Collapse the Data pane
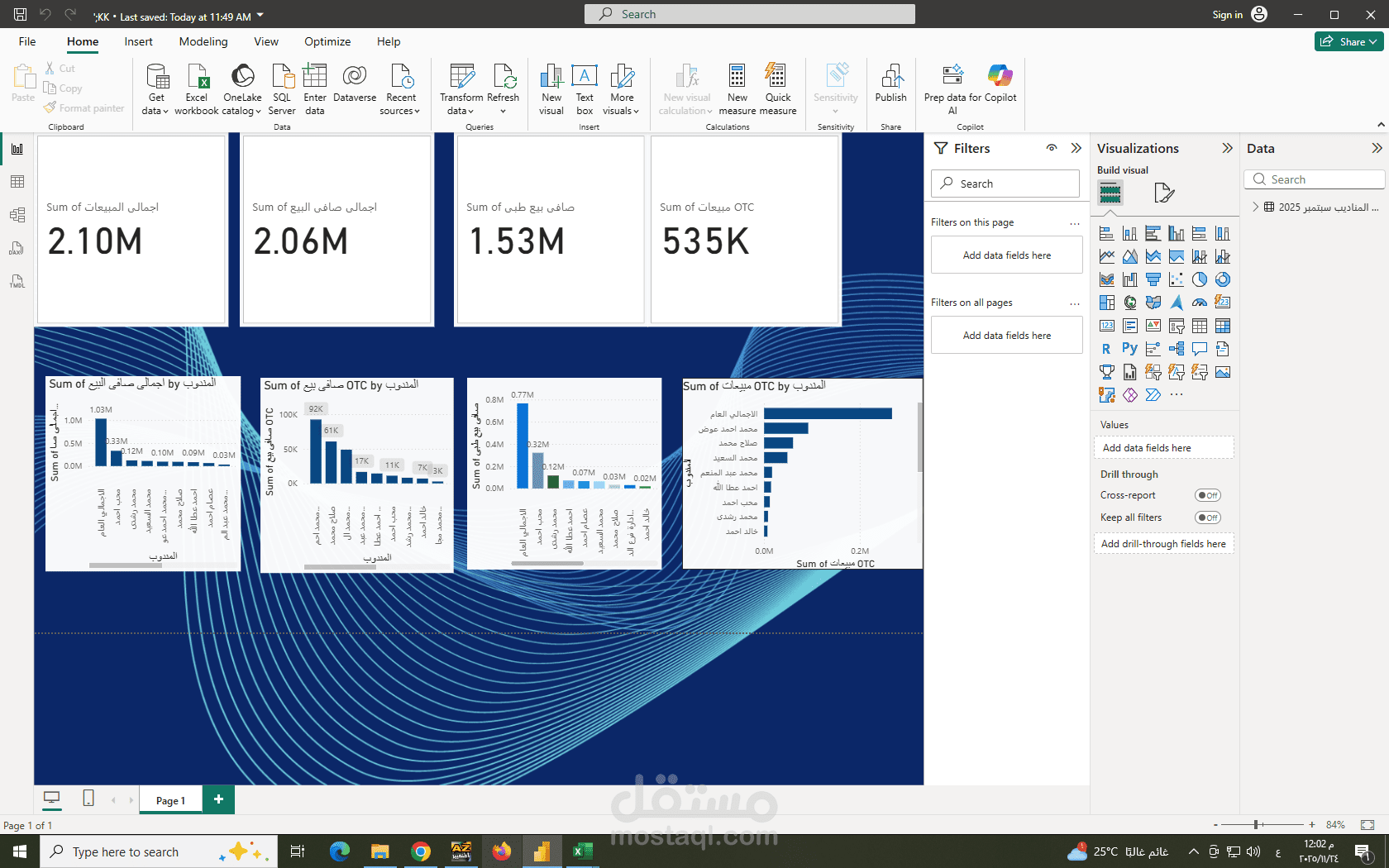1389x868 pixels. point(1377,148)
